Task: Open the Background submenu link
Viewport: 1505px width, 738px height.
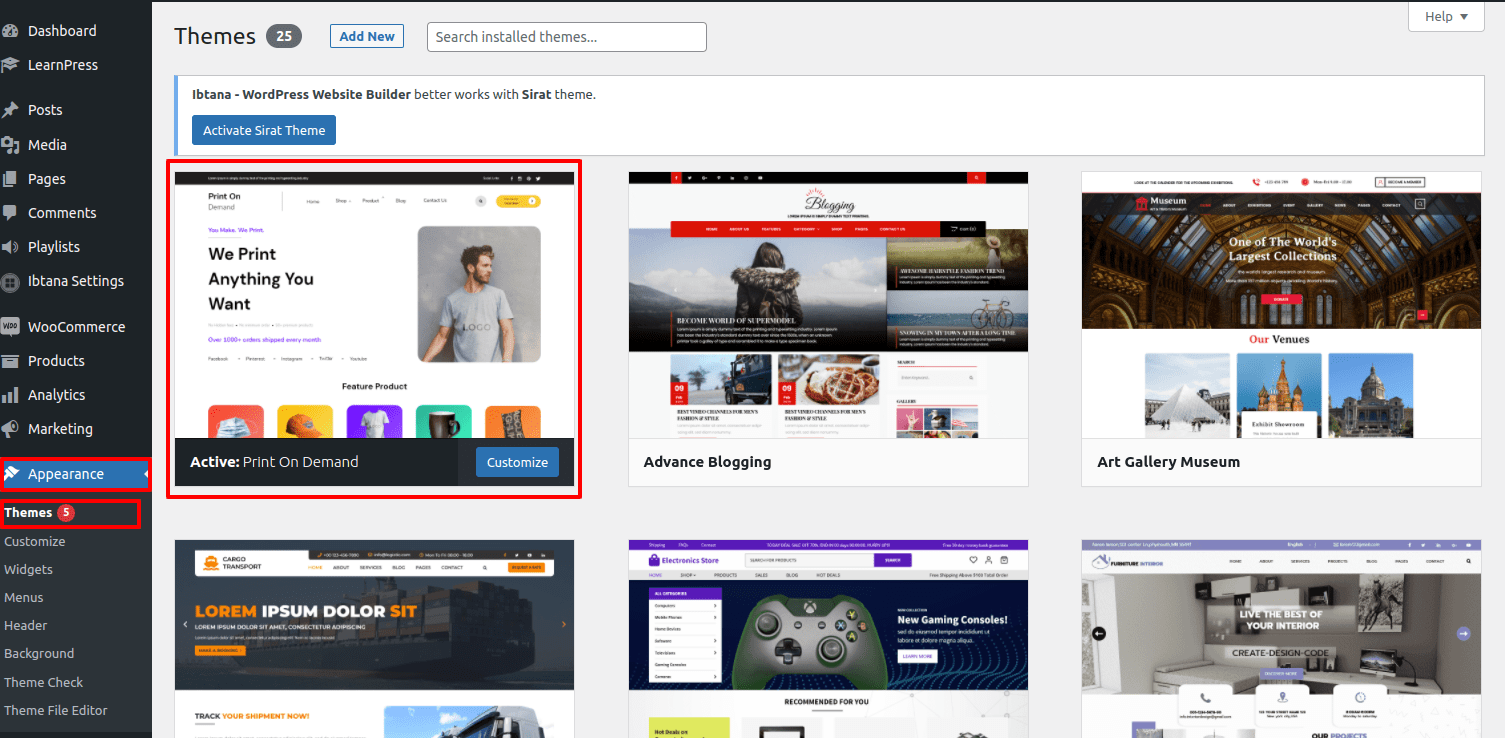Action: coord(39,653)
